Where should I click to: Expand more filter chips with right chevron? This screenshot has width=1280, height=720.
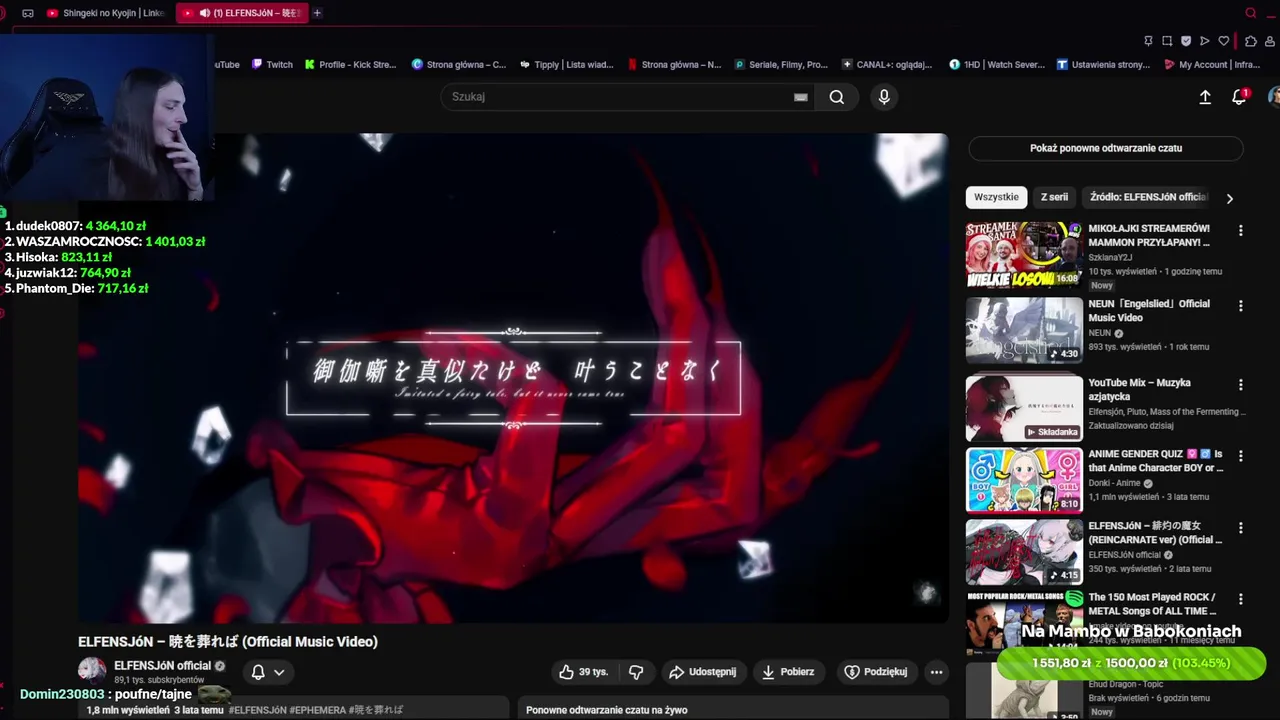[1229, 198]
